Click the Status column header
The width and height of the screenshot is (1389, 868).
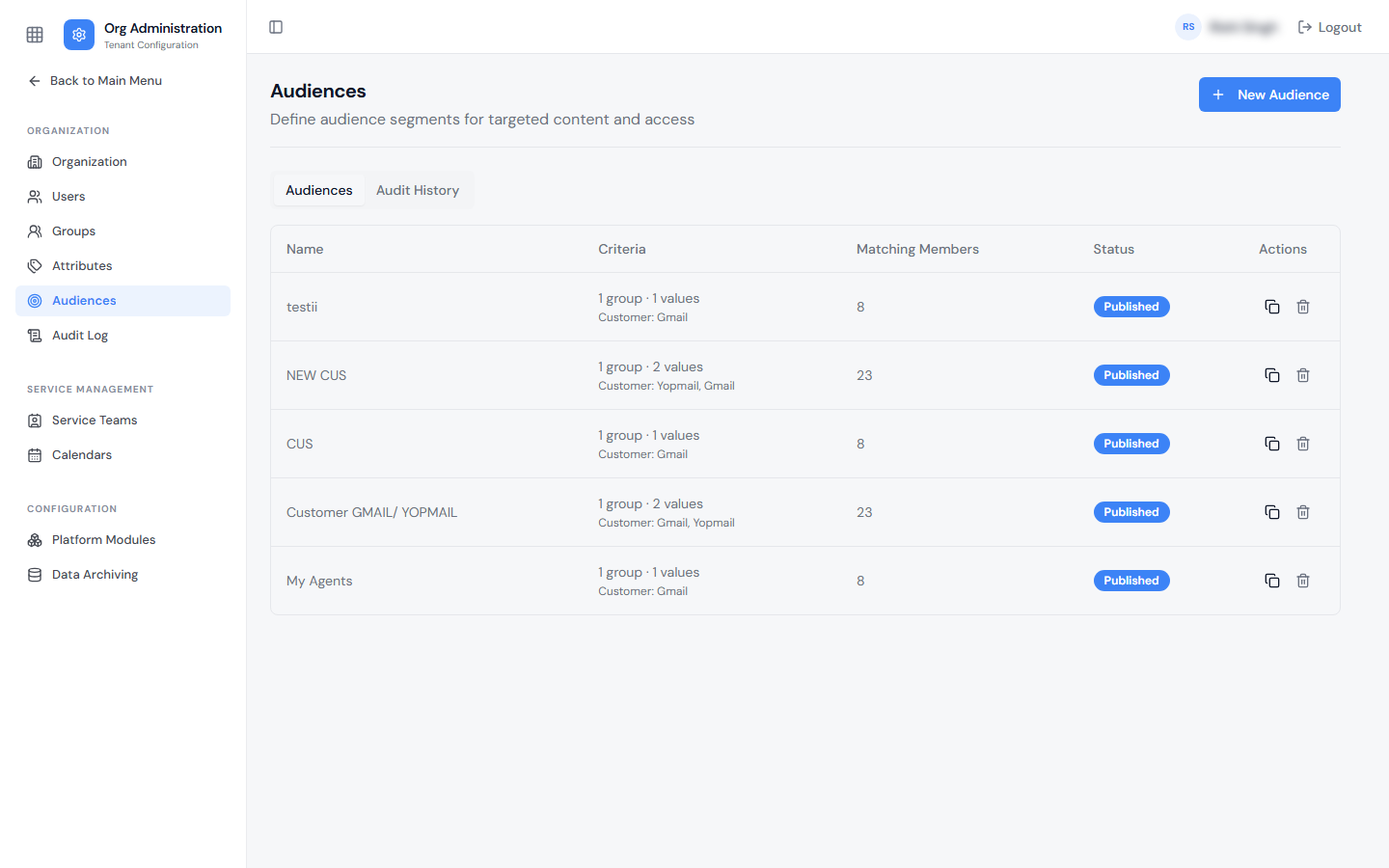coord(1113,249)
